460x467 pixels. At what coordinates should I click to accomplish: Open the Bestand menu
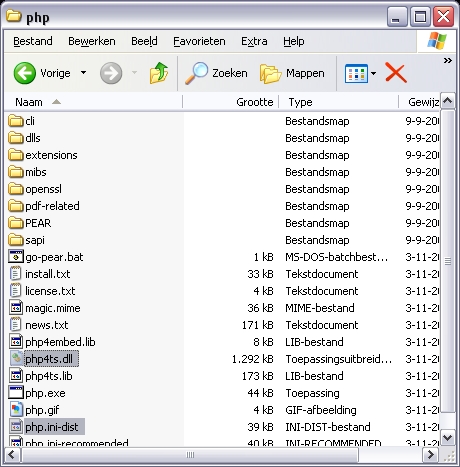(33, 41)
